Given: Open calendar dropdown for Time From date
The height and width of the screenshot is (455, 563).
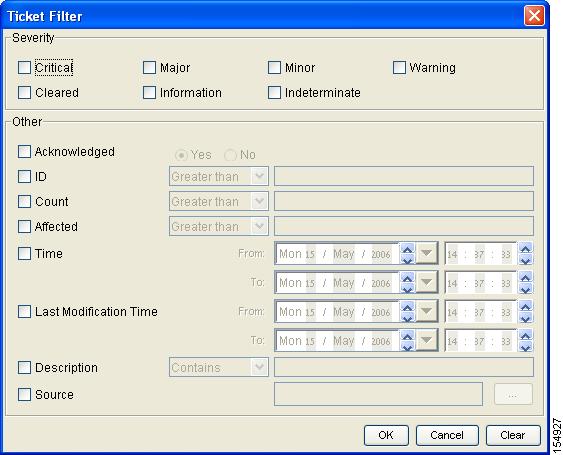Looking at the screenshot, I should (x=427, y=253).
